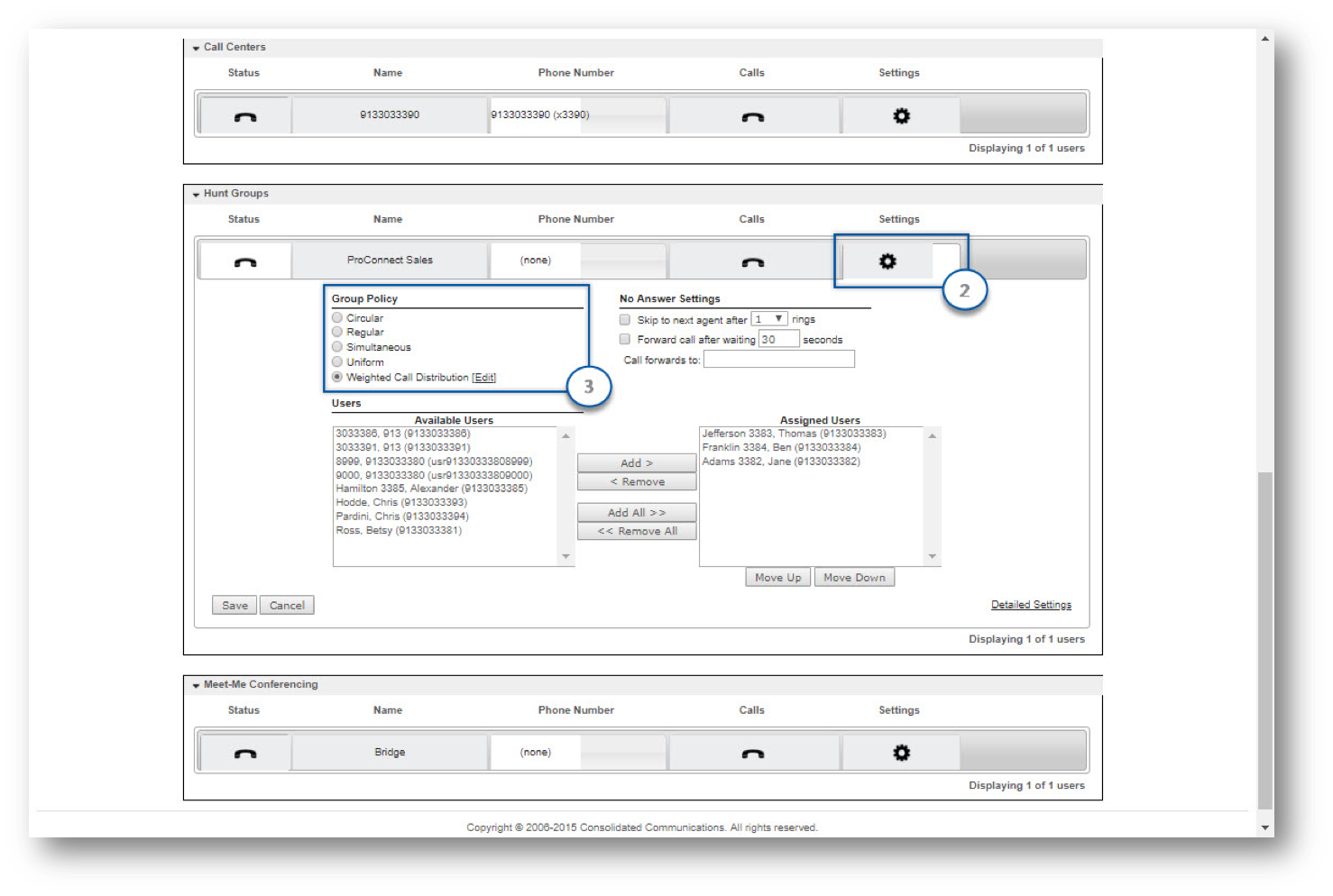Image resolution: width=1333 pixels, height=896 pixels.
Task: Click the Add > button
Action: pos(637,463)
